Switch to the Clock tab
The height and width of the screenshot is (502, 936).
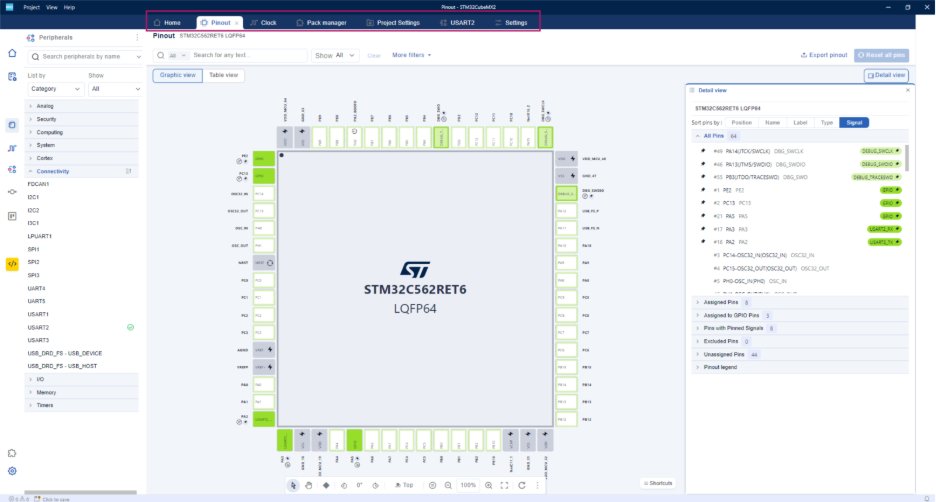[x=263, y=23]
